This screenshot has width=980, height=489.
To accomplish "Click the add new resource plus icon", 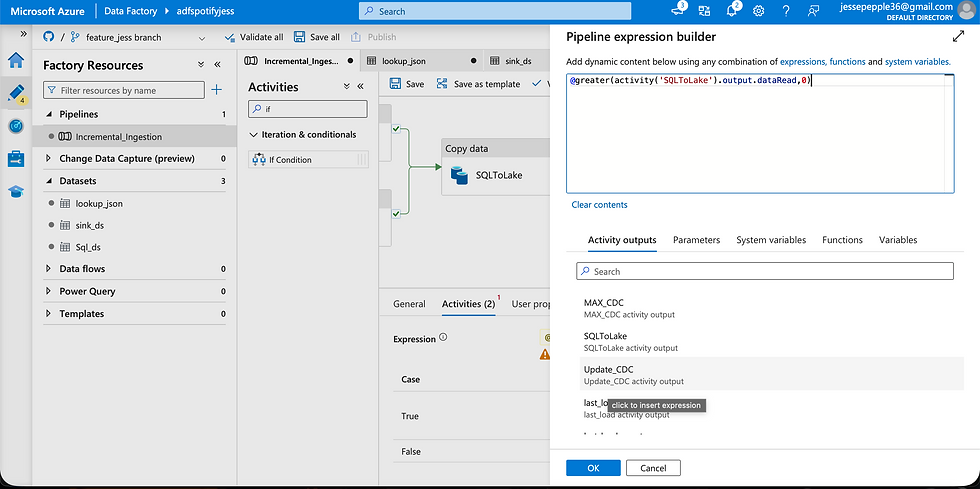I will click(216, 90).
